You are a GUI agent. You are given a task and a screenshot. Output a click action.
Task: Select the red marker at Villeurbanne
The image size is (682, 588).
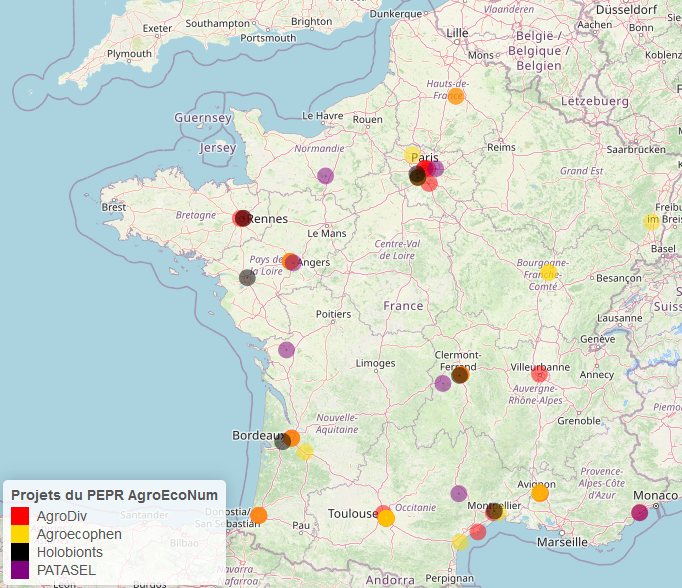pyautogui.click(x=540, y=374)
